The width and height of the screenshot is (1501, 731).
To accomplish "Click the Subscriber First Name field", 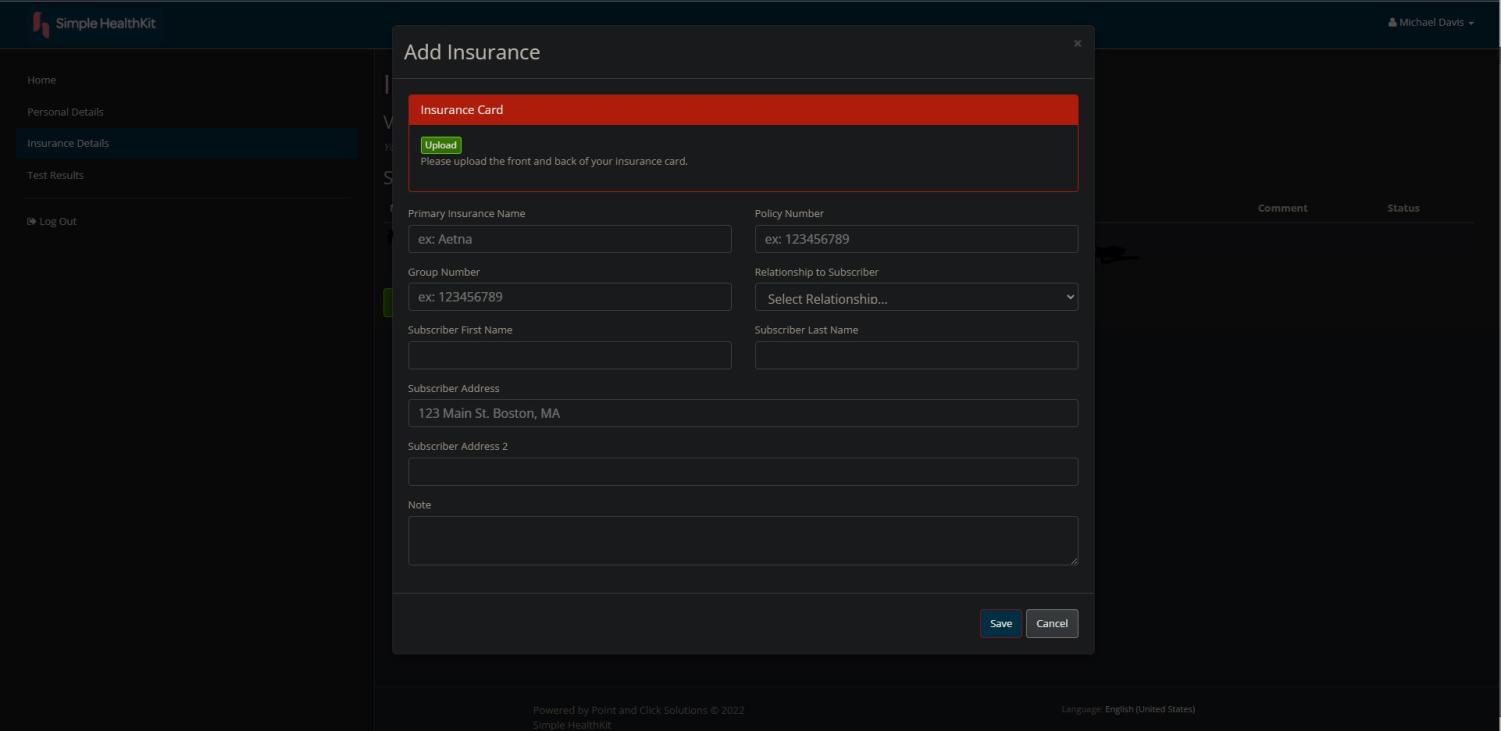I will [569, 355].
